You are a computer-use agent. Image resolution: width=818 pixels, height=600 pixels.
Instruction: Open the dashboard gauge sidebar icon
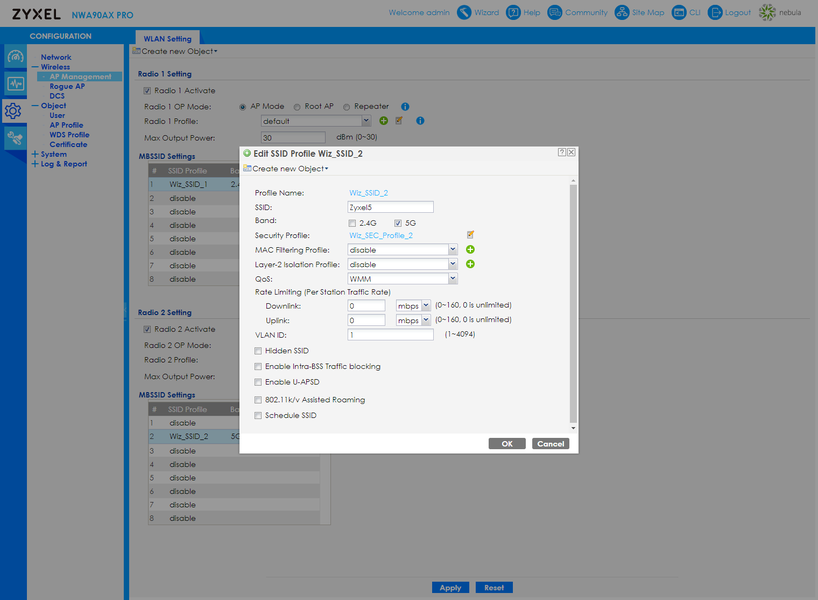(15, 56)
